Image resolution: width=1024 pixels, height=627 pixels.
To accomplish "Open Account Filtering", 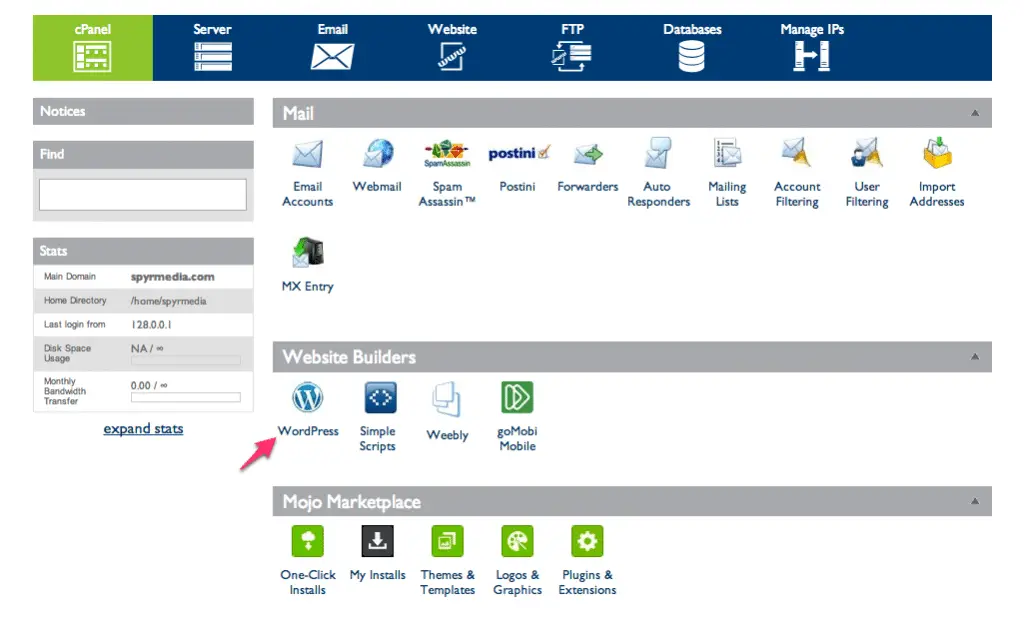I will click(797, 153).
